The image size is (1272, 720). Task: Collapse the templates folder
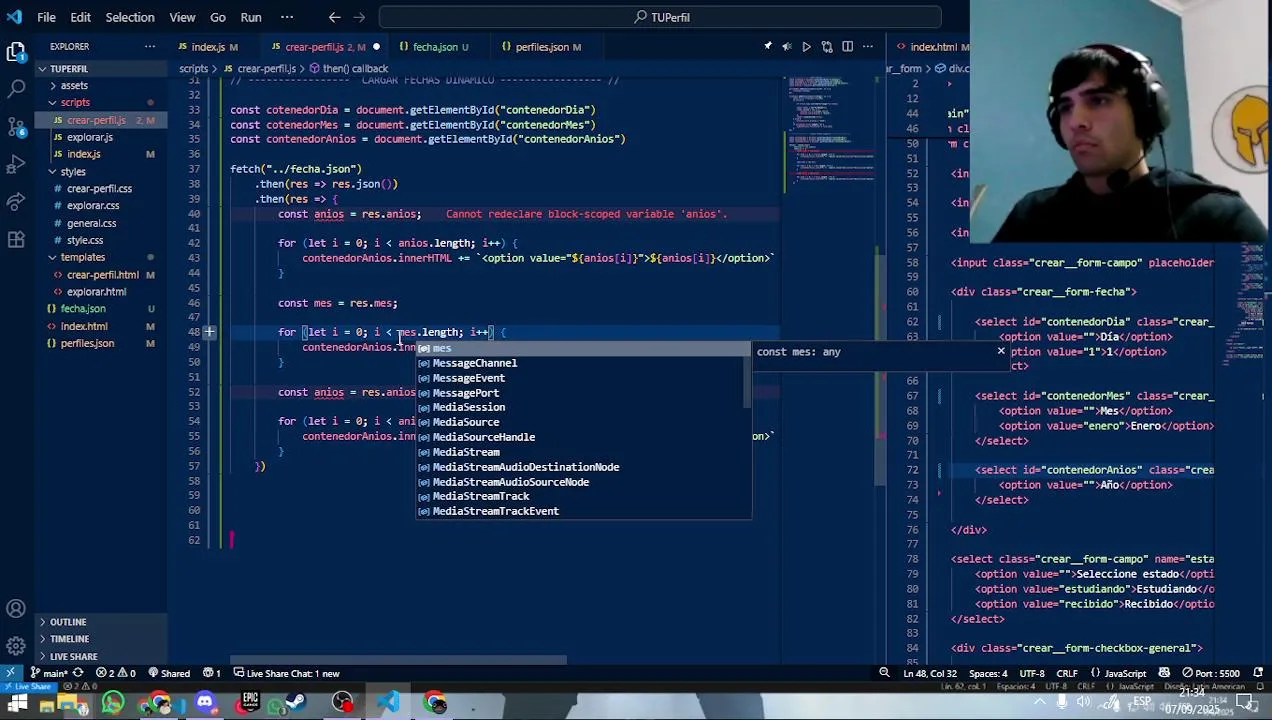pyautogui.click(x=82, y=257)
